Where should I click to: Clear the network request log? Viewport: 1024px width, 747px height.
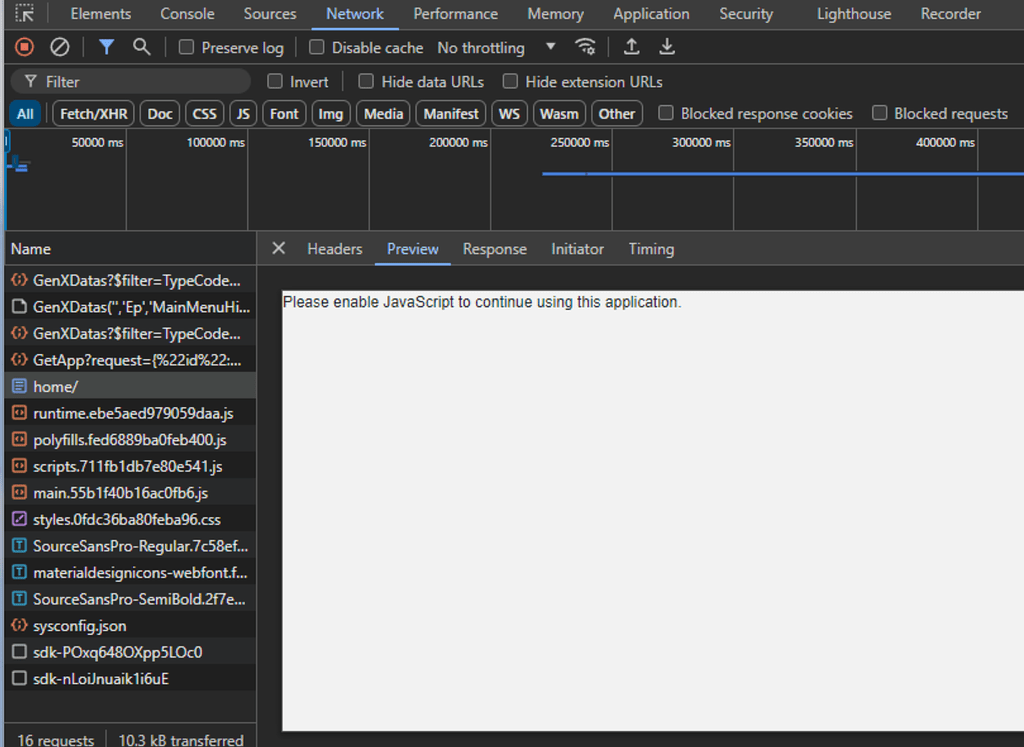click(58, 47)
